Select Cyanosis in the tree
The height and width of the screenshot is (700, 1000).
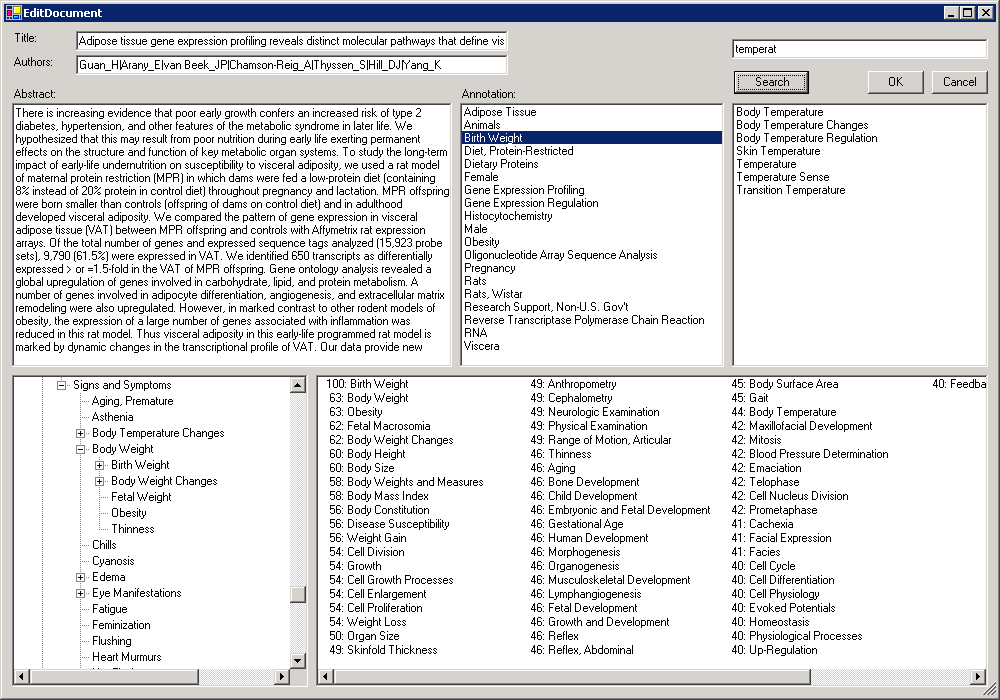(x=113, y=561)
